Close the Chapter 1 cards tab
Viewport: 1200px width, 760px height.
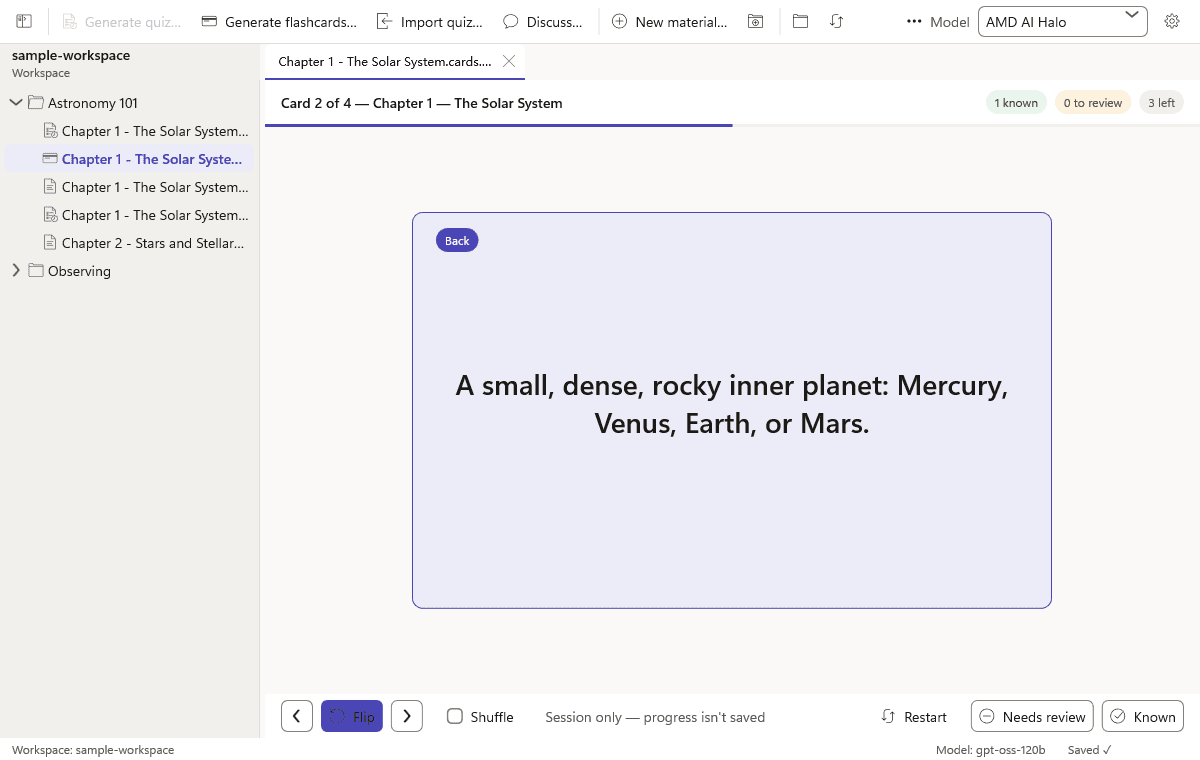click(x=509, y=62)
